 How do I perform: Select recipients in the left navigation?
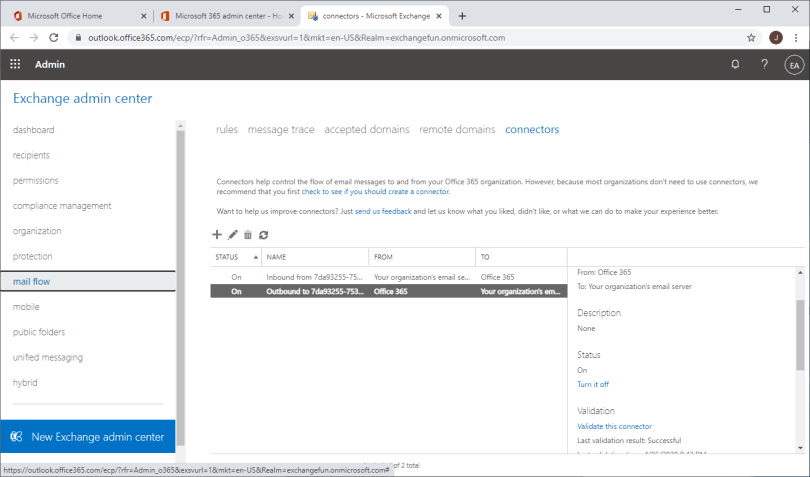31,155
